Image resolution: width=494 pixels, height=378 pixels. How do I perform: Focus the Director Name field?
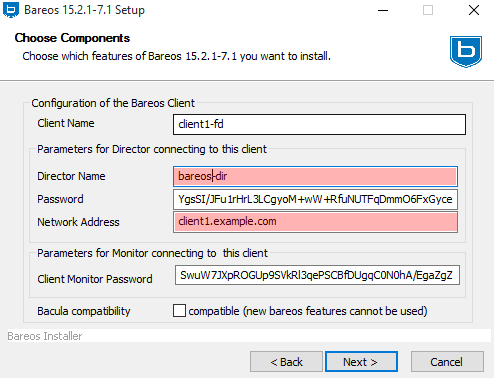click(x=315, y=176)
